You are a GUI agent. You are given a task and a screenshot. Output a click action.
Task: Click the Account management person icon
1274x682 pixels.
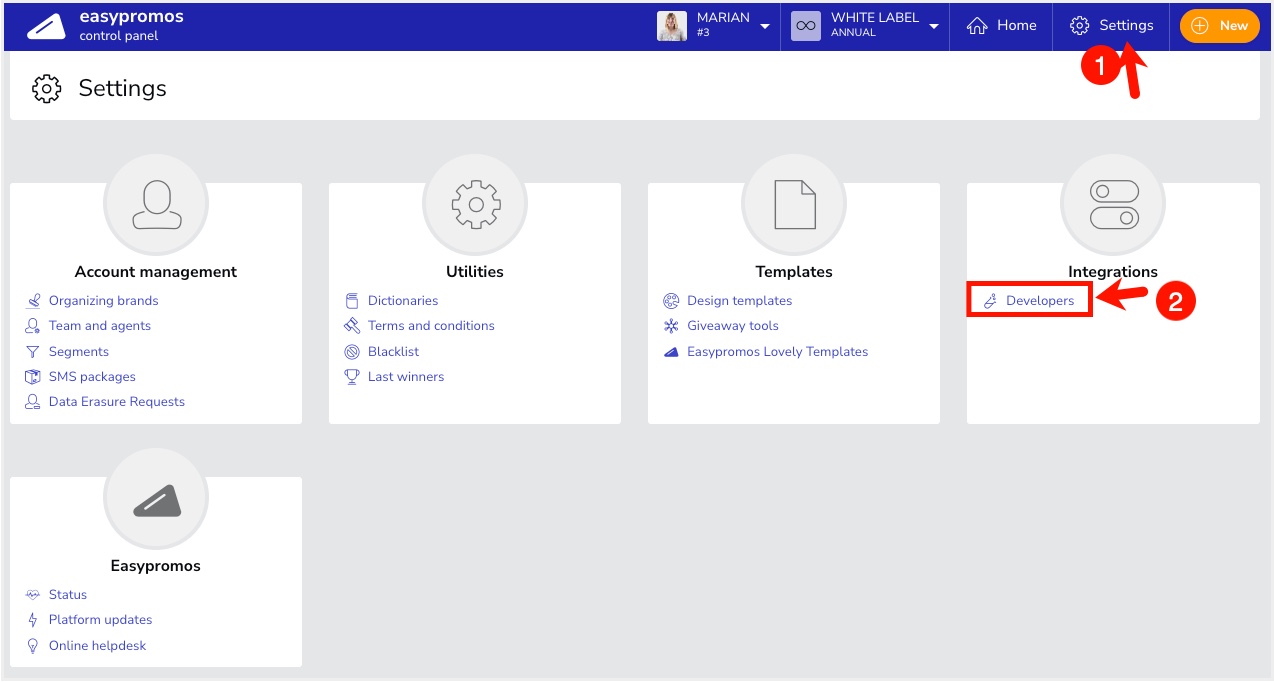pos(156,204)
